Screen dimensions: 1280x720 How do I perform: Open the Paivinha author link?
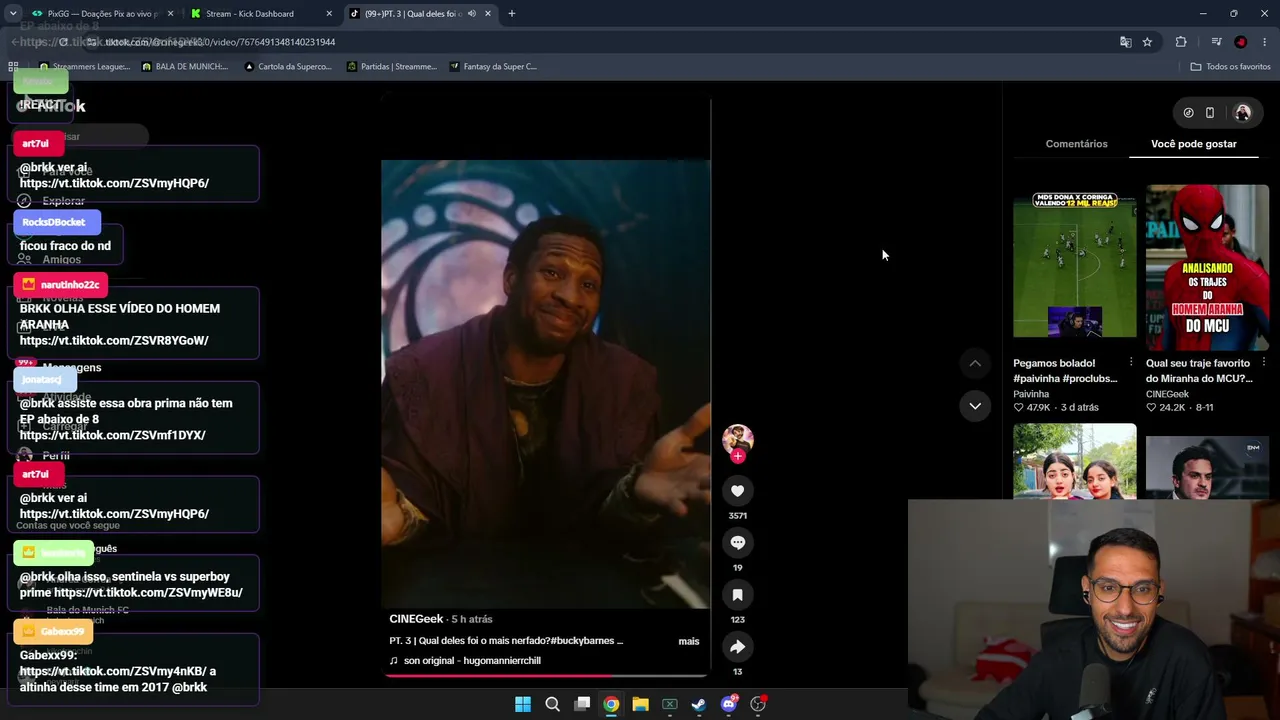[1031, 394]
